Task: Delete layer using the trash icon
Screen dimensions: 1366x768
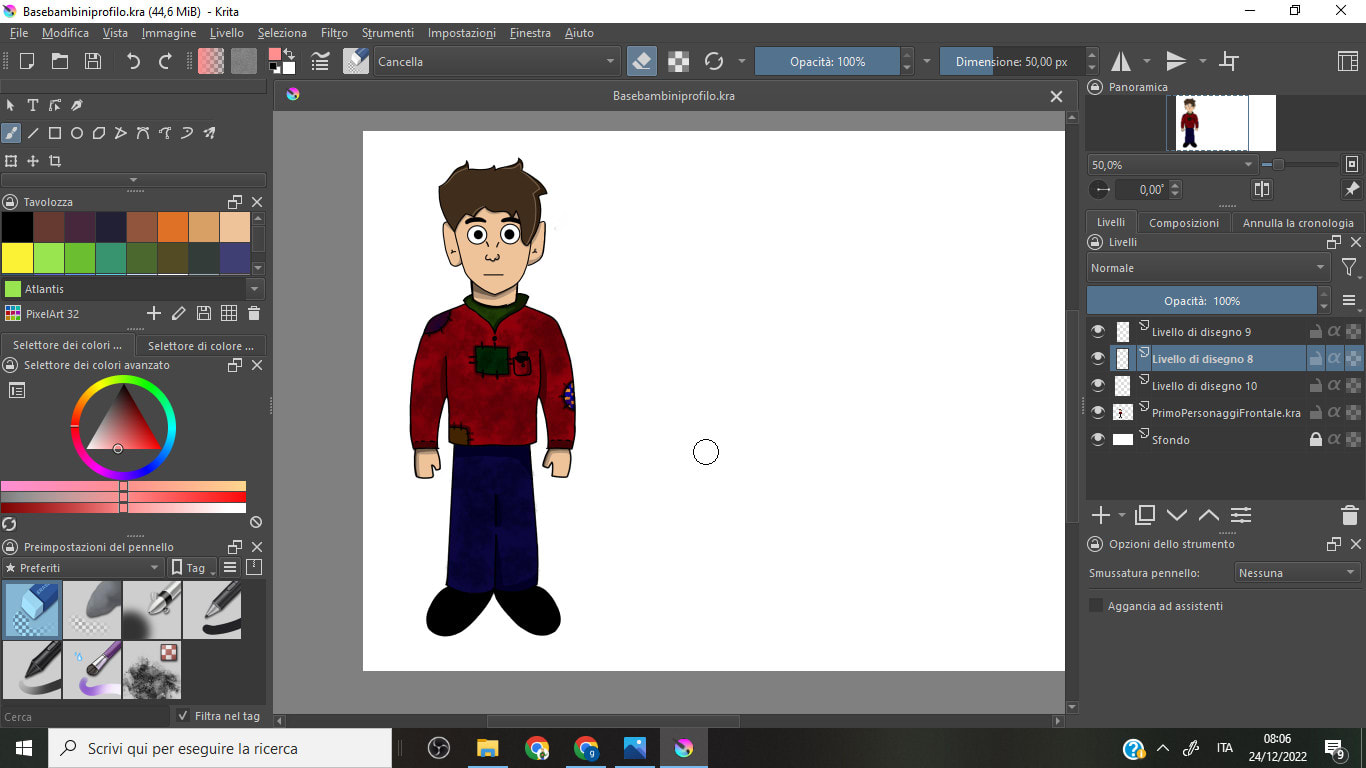Action: [1349, 515]
